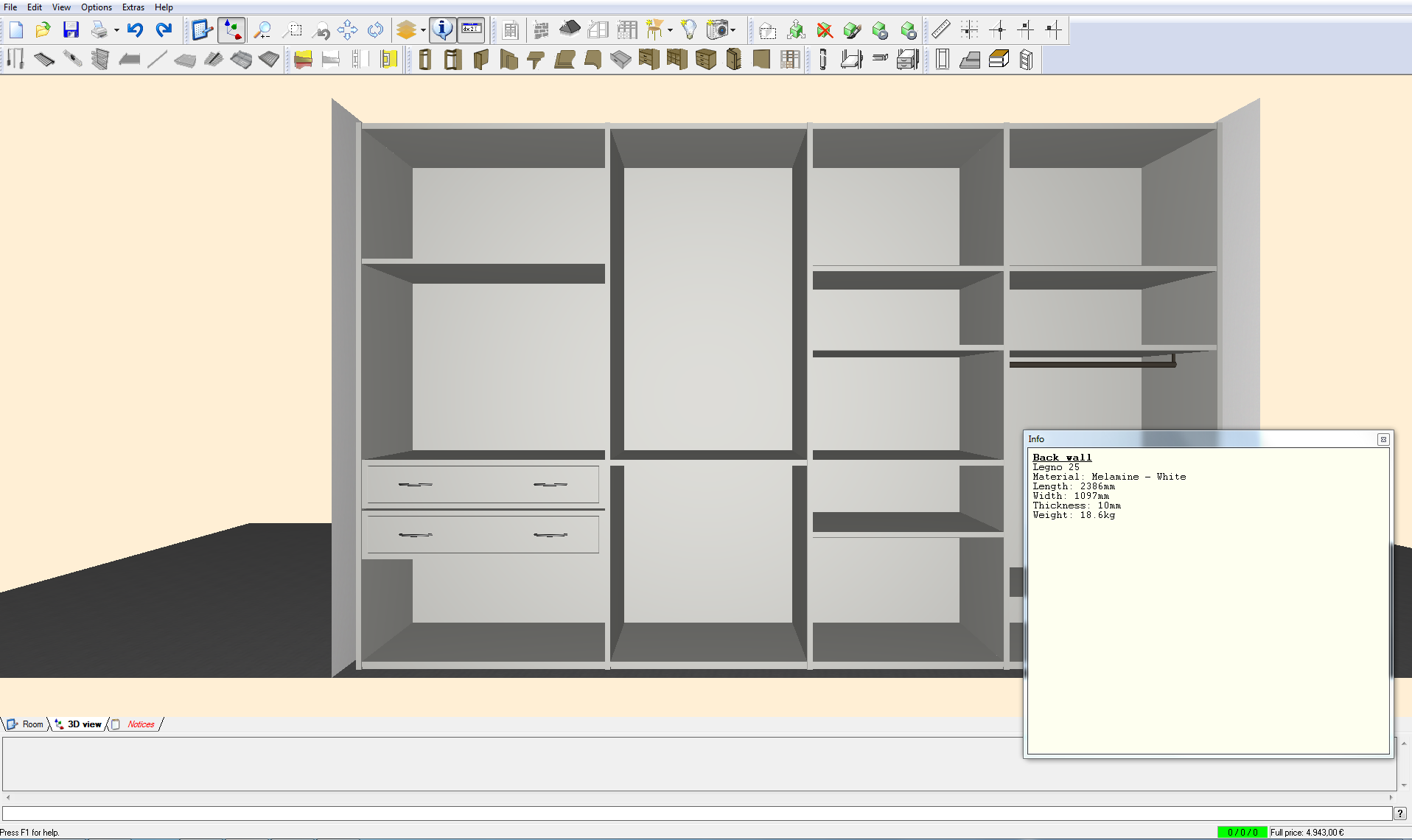Select the camera snapshot tool
The image size is (1412, 840).
tap(716, 29)
